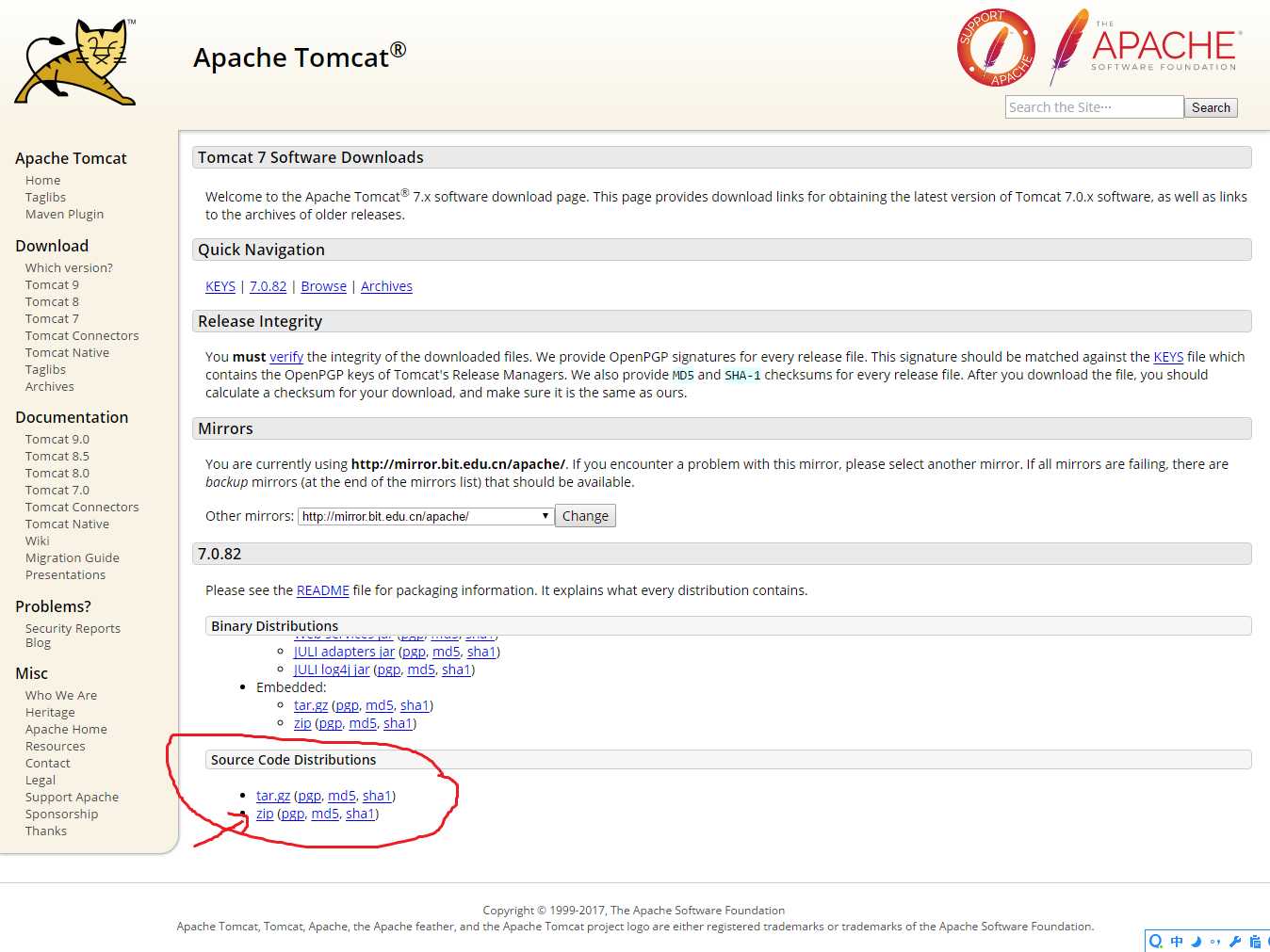This screenshot has width=1270, height=952.
Task: Open Wiki in Documentation sidebar
Action: coord(37,541)
